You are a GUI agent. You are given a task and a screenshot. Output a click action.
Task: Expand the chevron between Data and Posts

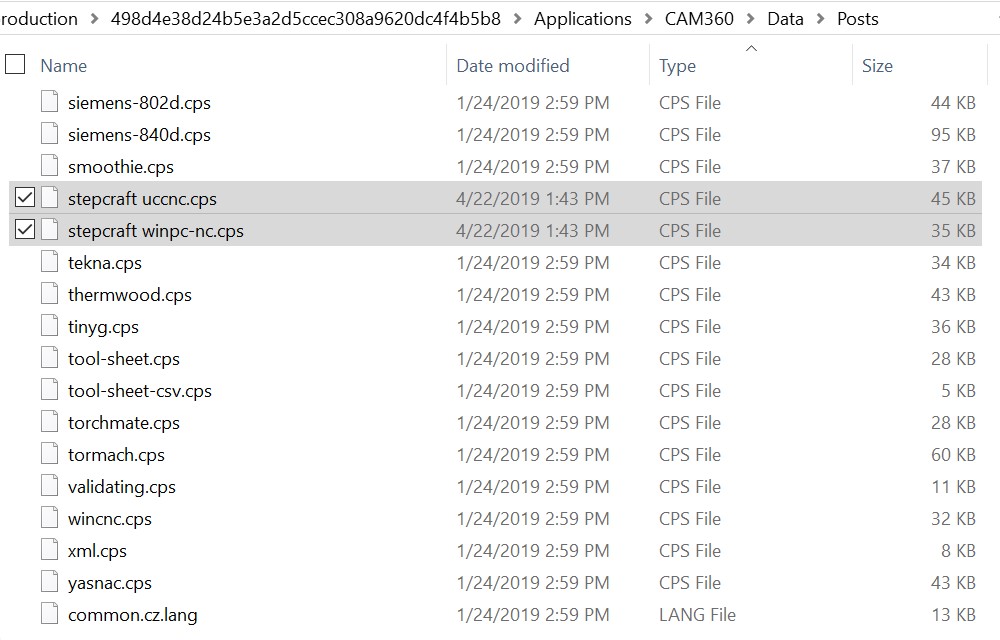pyautogui.click(x=821, y=19)
